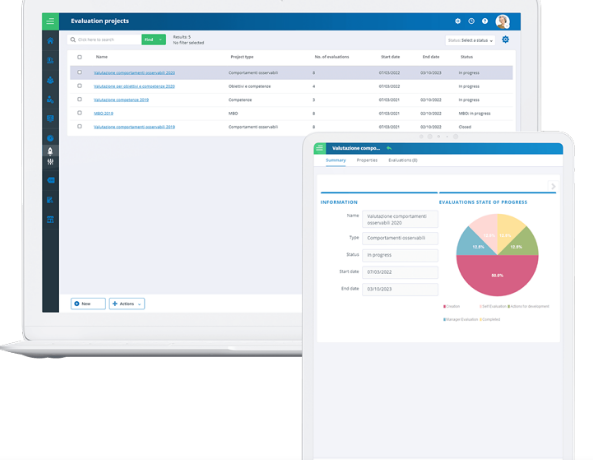Click the clock history icon in header
593x460 pixels.
(x=471, y=21)
